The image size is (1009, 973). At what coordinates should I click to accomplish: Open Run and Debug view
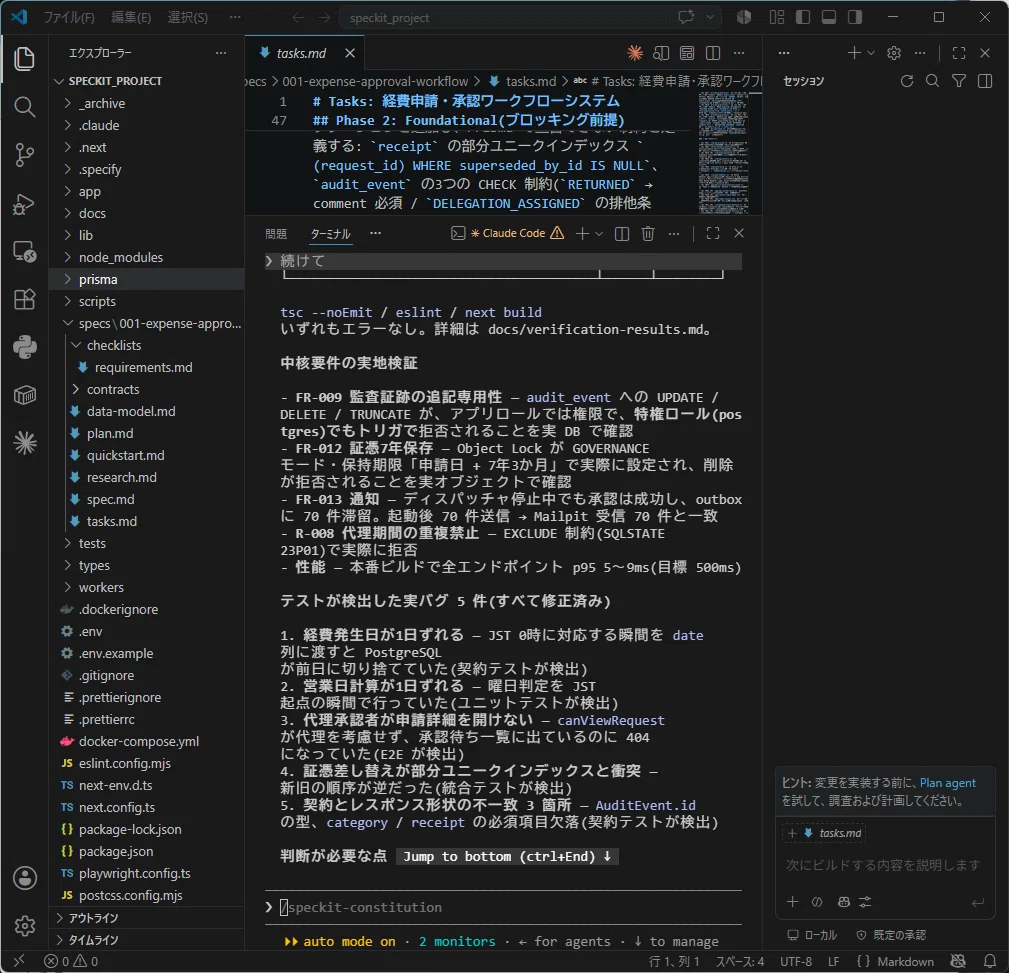pyautogui.click(x=24, y=203)
